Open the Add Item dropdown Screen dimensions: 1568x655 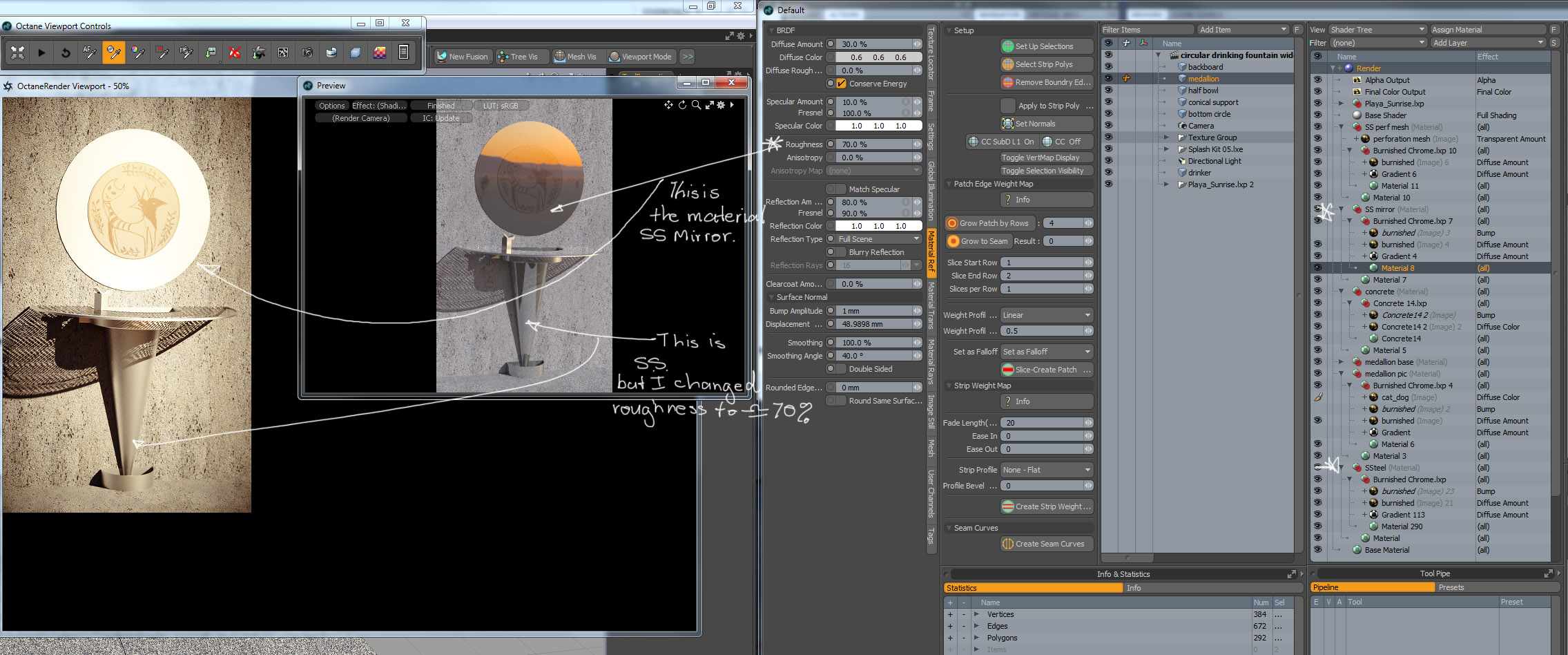[x=1243, y=30]
